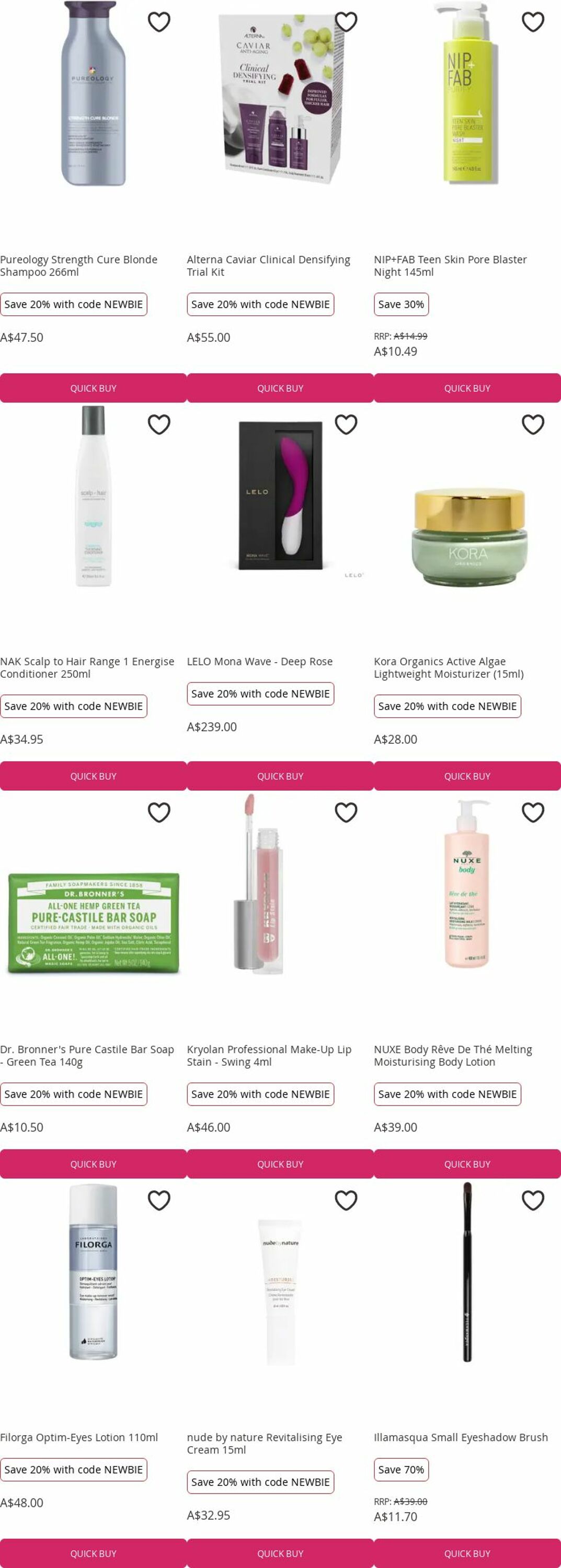Screen dimensions: 561x1568
Task: Quick buy the LELO Mona Wave
Action: [280, 776]
